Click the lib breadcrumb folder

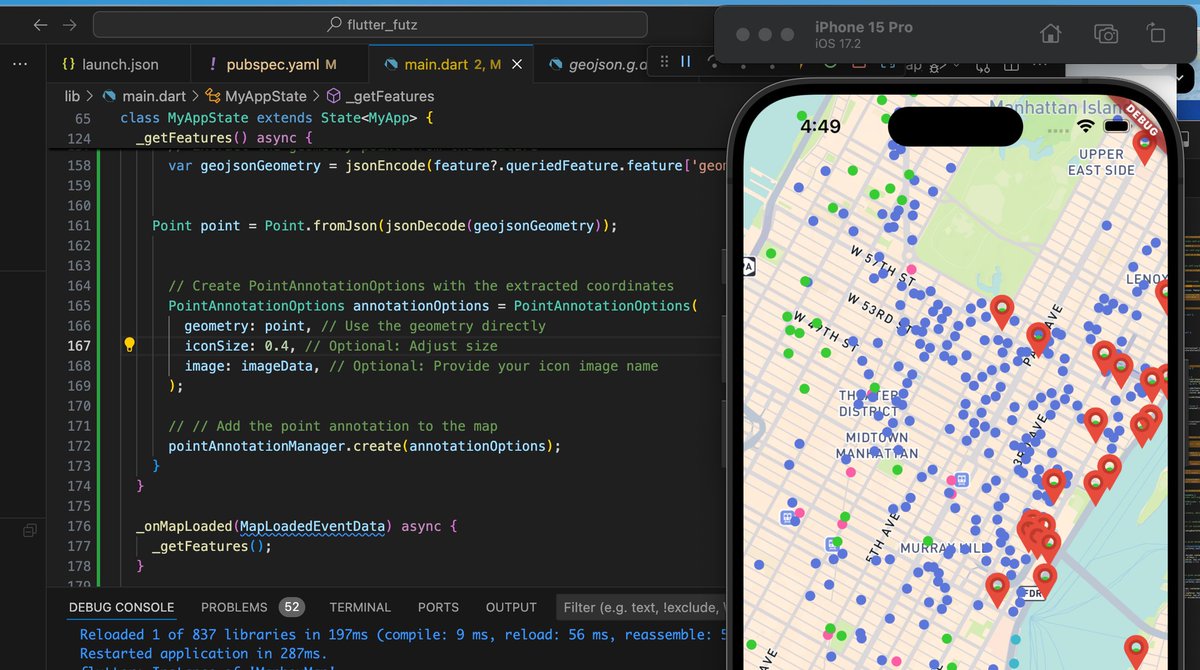pos(72,97)
